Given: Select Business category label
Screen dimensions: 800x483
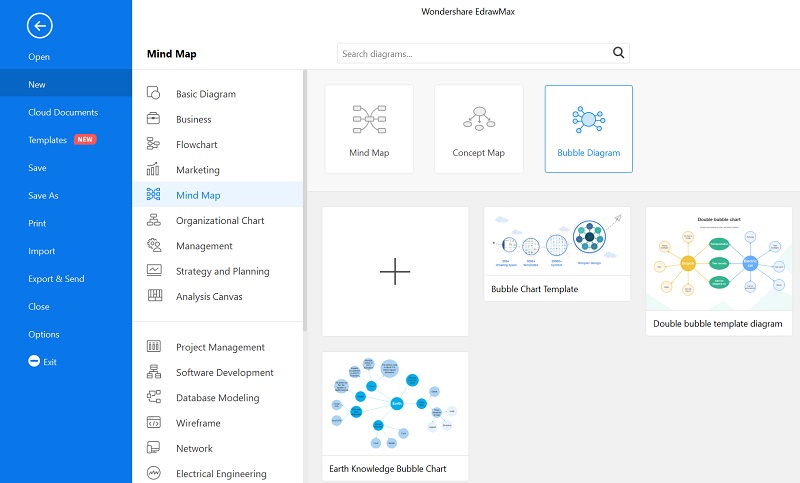Looking at the screenshot, I should click(193, 119).
